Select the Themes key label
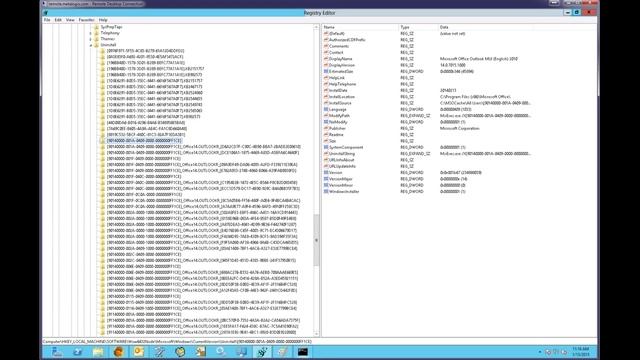640x360 pixels. pos(108,39)
